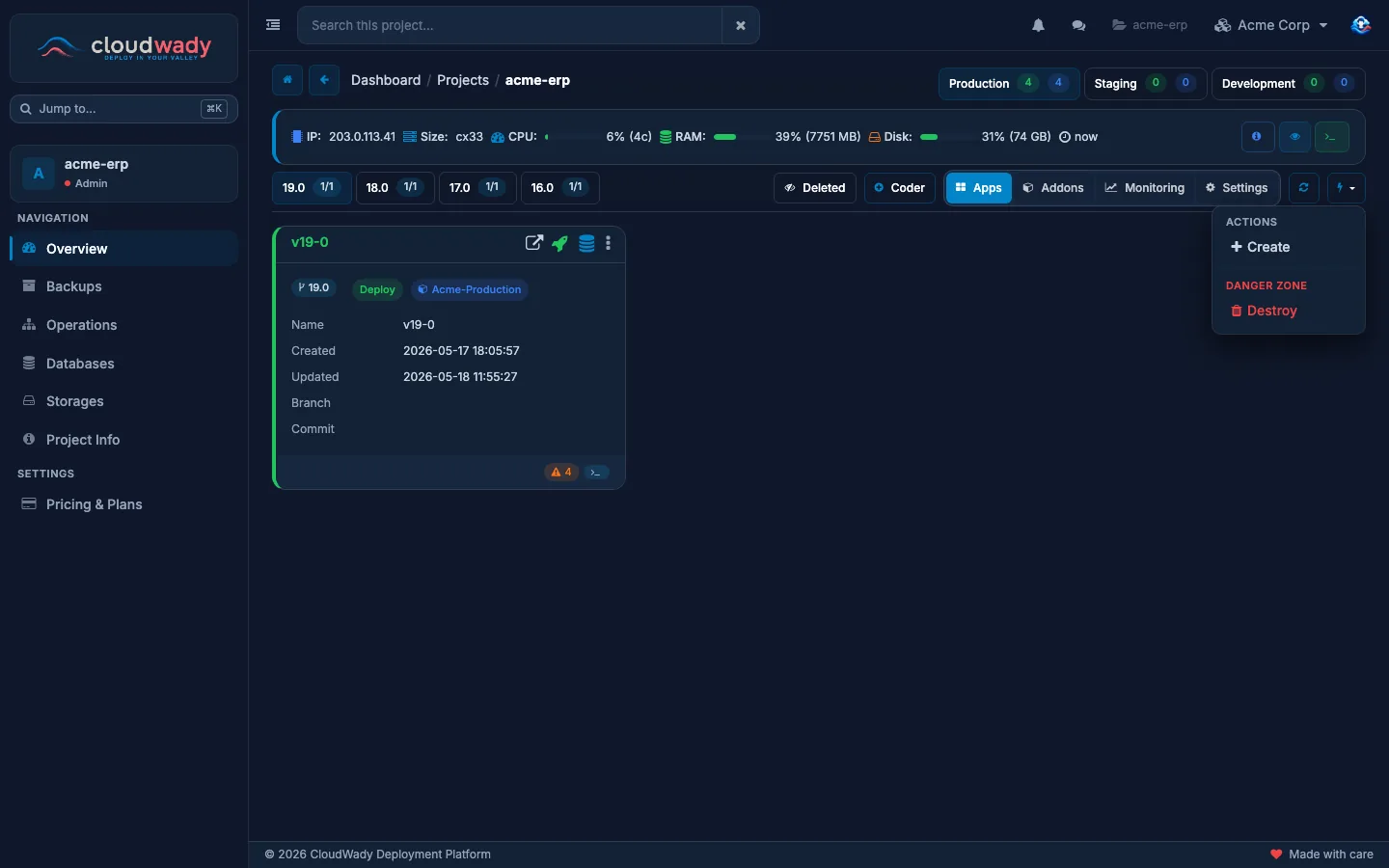The height and width of the screenshot is (868, 1389).
Task: Refresh the apps list icon
Action: [x=1303, y=188]
